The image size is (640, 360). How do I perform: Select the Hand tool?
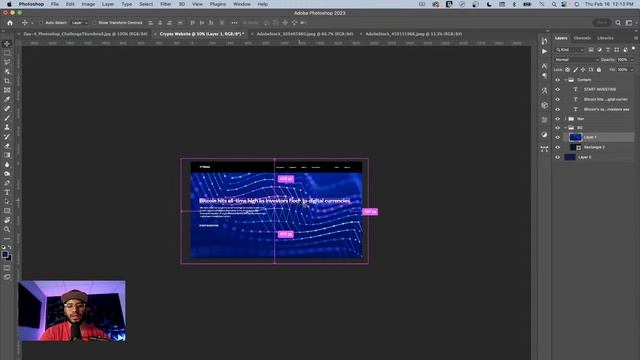click(x=7, y=220)
